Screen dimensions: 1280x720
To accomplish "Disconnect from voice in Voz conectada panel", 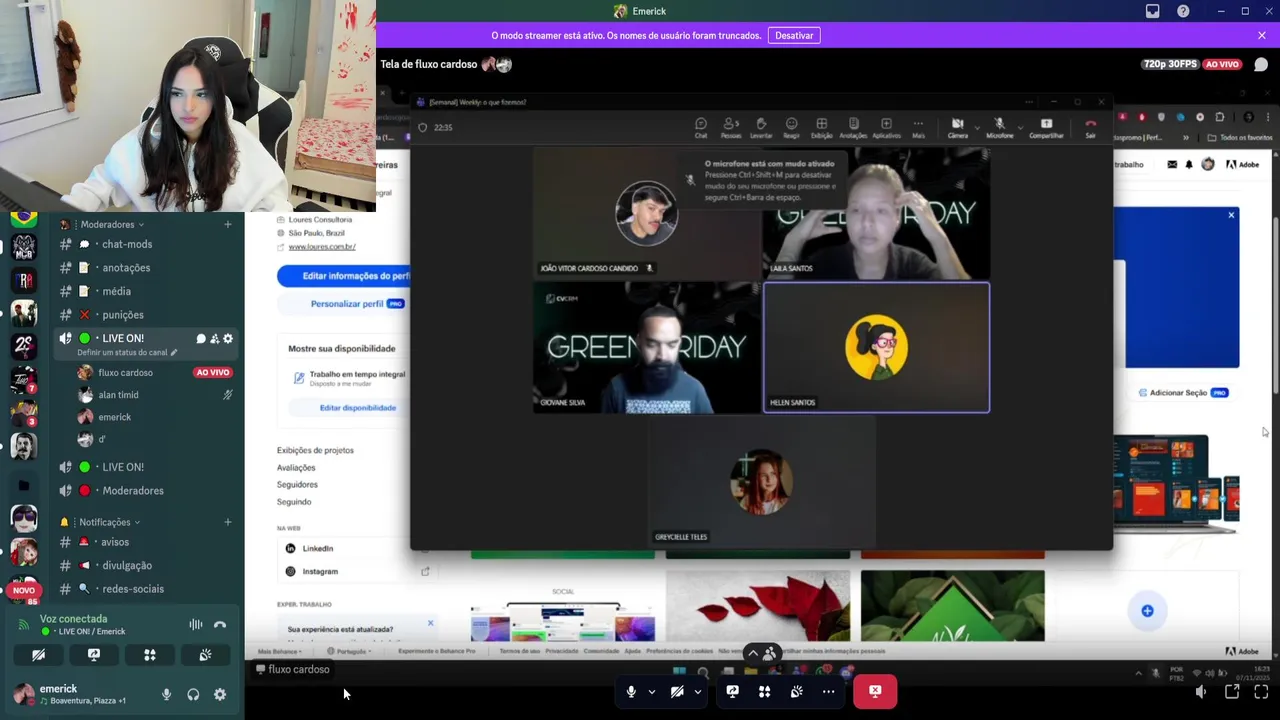I will (x=220, y=625).
